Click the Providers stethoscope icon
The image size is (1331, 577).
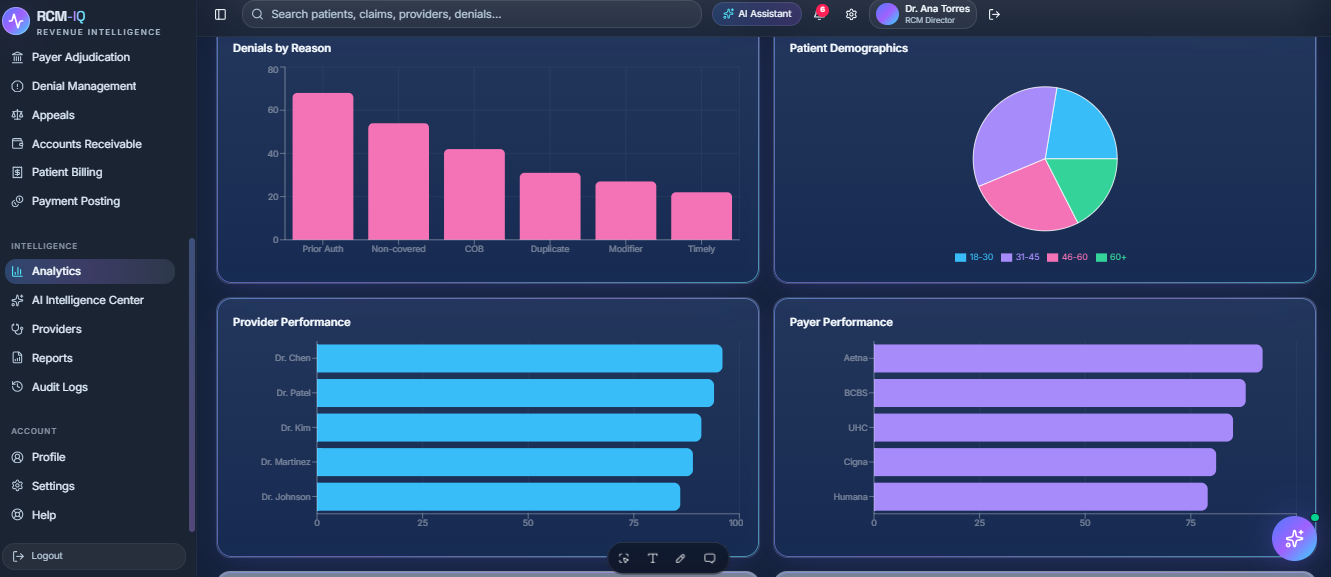click(17, 329)
